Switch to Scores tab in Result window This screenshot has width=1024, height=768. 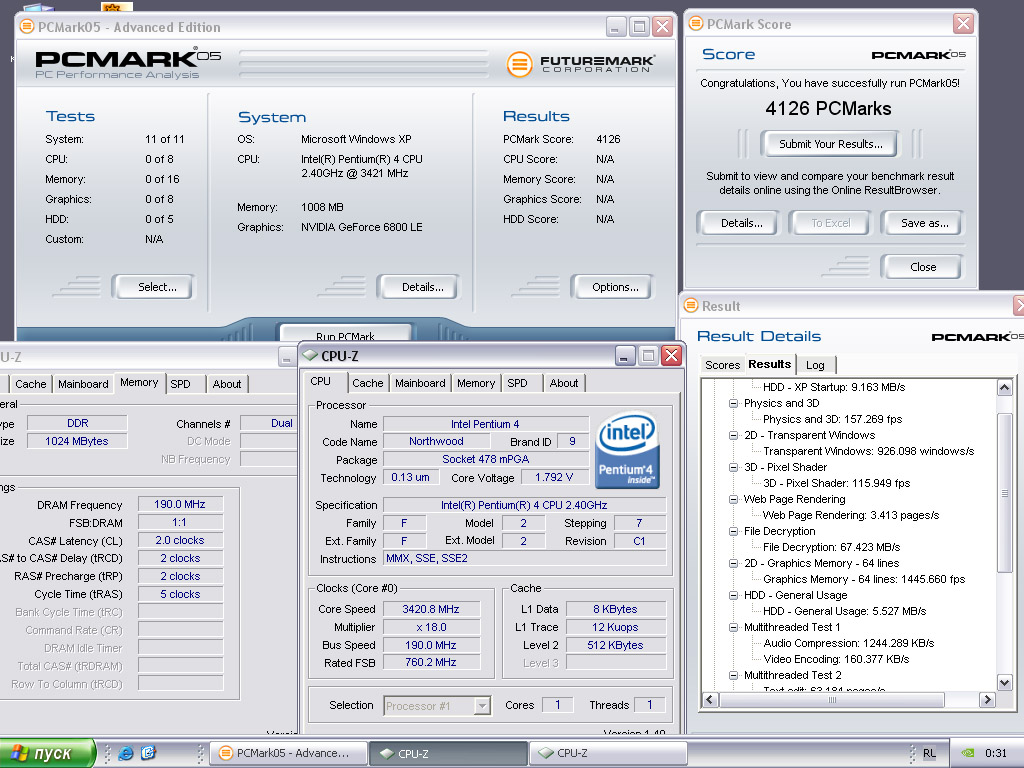pyautogui.click(x=722, y=365)
